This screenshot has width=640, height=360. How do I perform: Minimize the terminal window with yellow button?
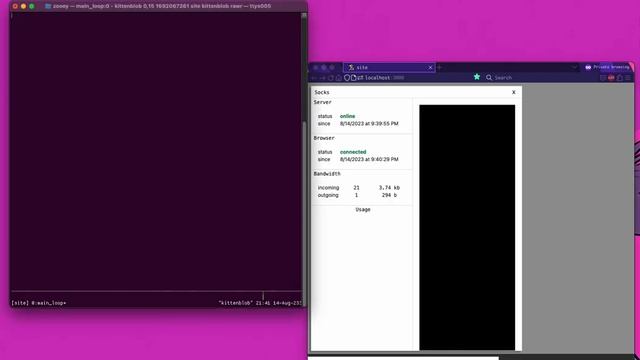[23, 6]
